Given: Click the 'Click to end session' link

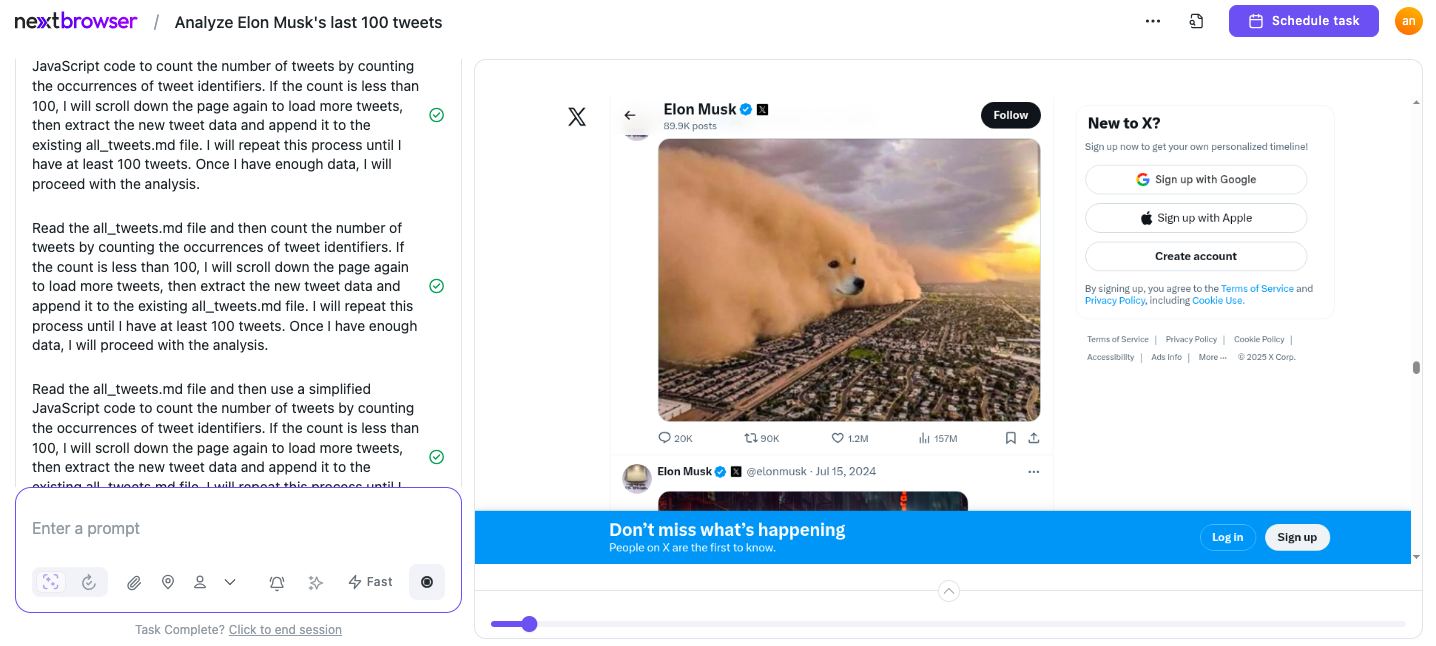Looking at the screenshot, I should [285, 630].
